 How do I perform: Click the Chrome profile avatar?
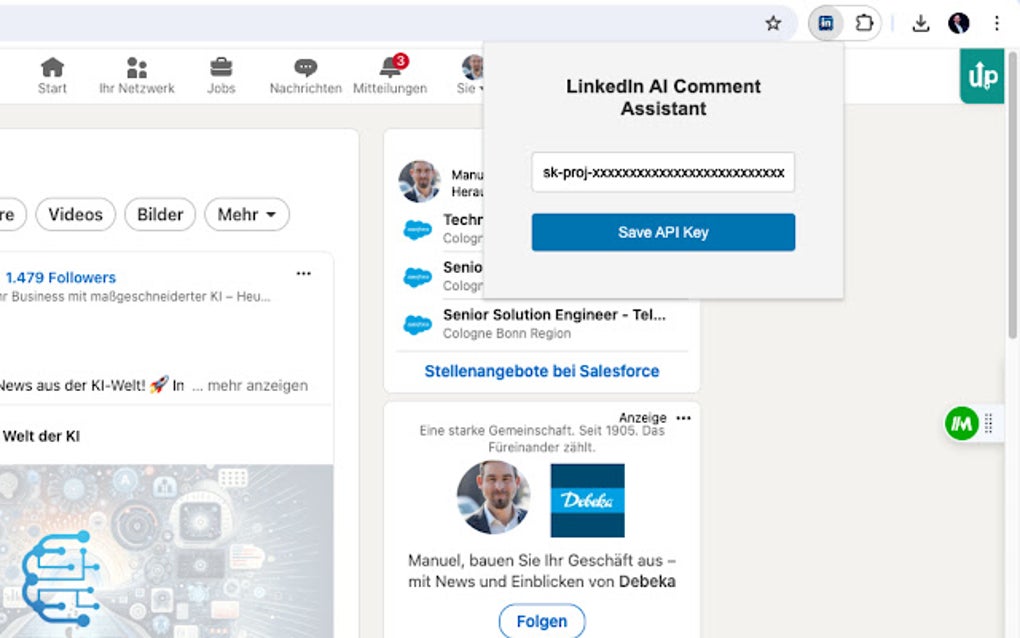click(958, 22)
